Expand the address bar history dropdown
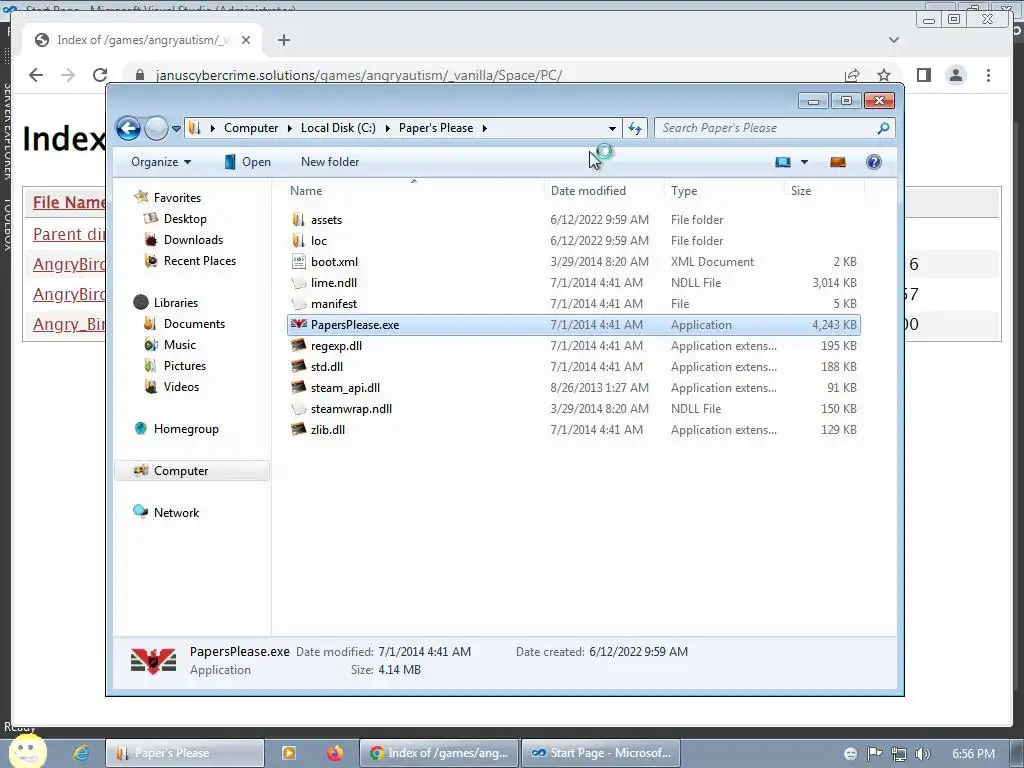1024x768 pixels. click(612, 128)
